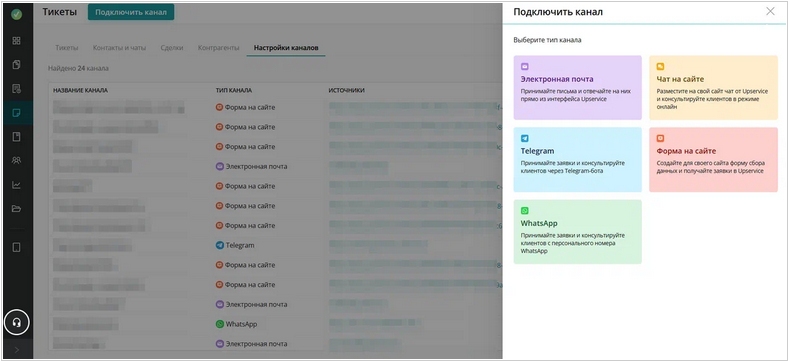This screenshot has width=788, height=361.
Task: Click the green phone icon on the WhatsApp card
Action: point(525,211)
